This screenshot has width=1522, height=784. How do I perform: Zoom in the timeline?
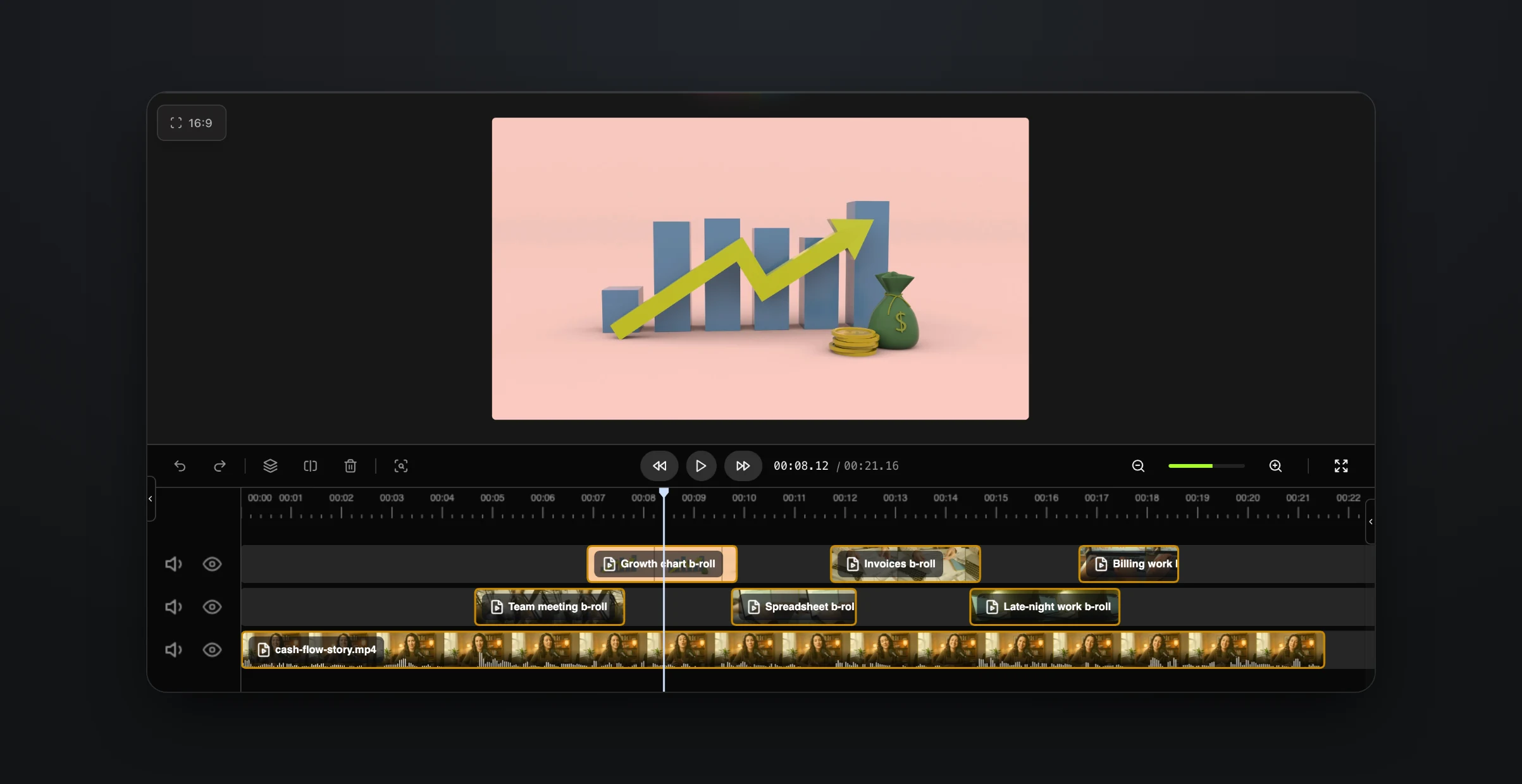point(1275,466)
